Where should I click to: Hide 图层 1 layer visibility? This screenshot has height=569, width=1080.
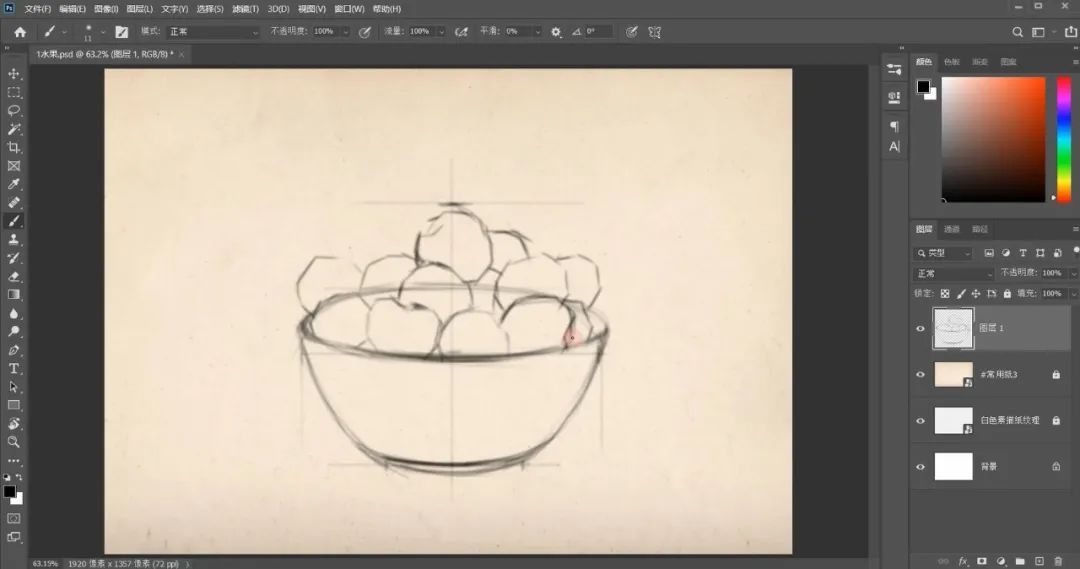coord(920,329)
